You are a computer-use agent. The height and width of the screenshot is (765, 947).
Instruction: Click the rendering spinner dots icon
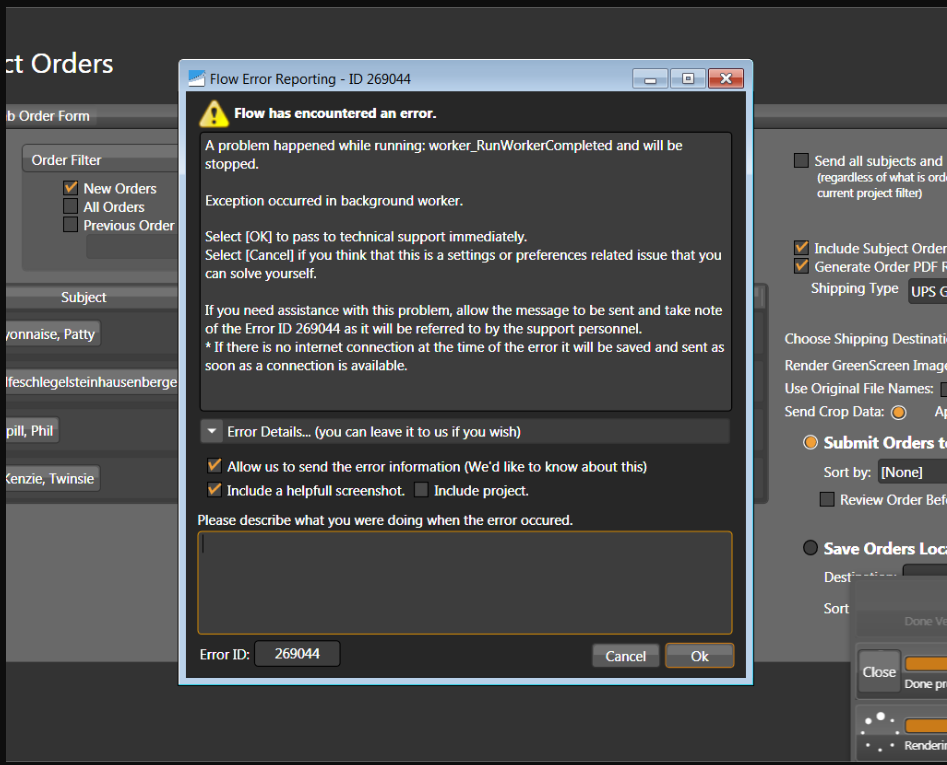pos(879,732)
